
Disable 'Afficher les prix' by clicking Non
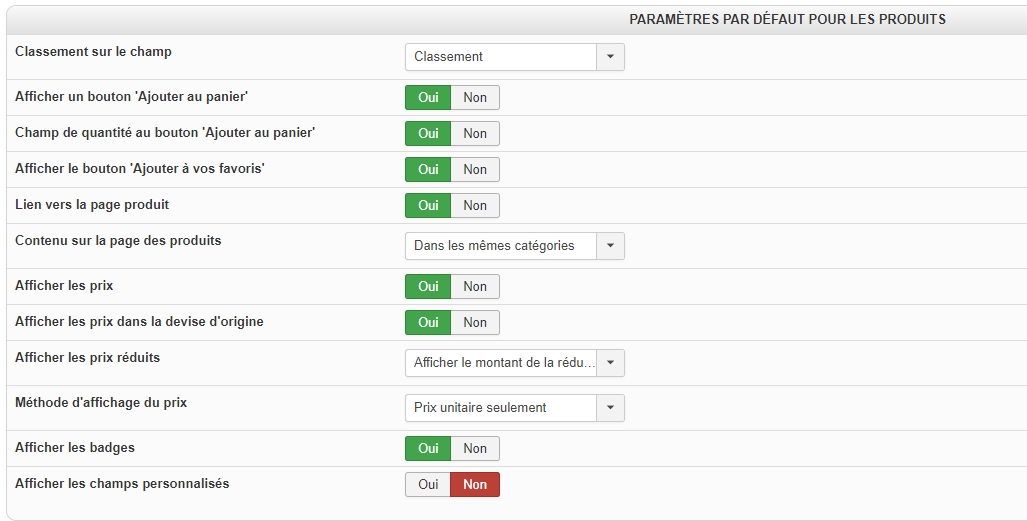pos(475,287)
